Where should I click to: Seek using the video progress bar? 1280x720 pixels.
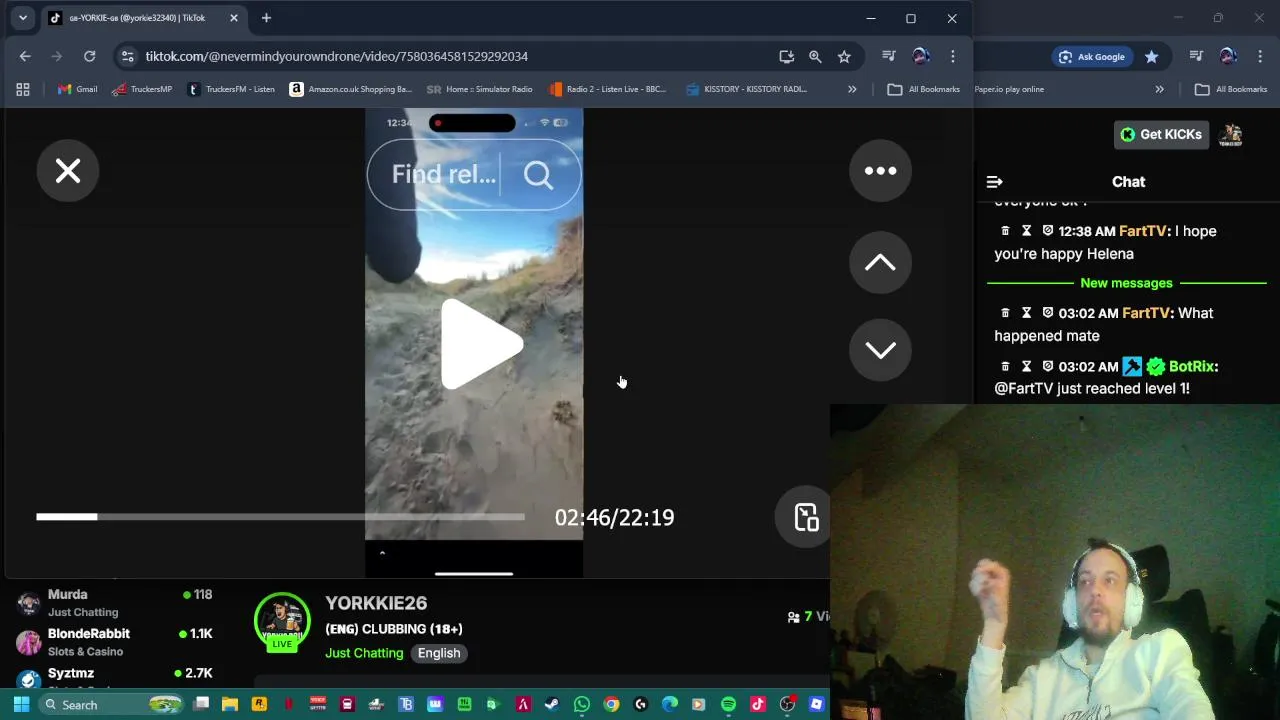coord(280,517)
